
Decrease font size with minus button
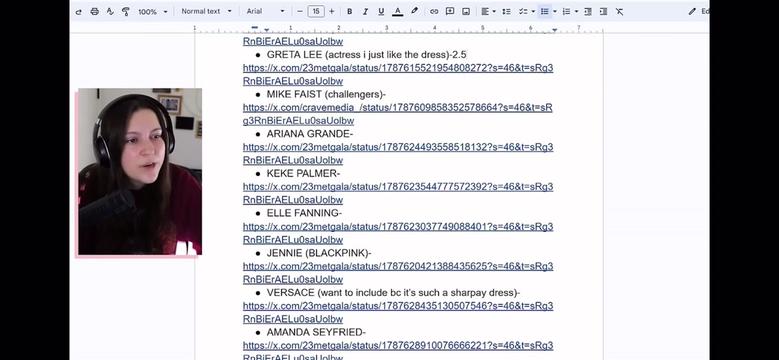coord(300,11)
